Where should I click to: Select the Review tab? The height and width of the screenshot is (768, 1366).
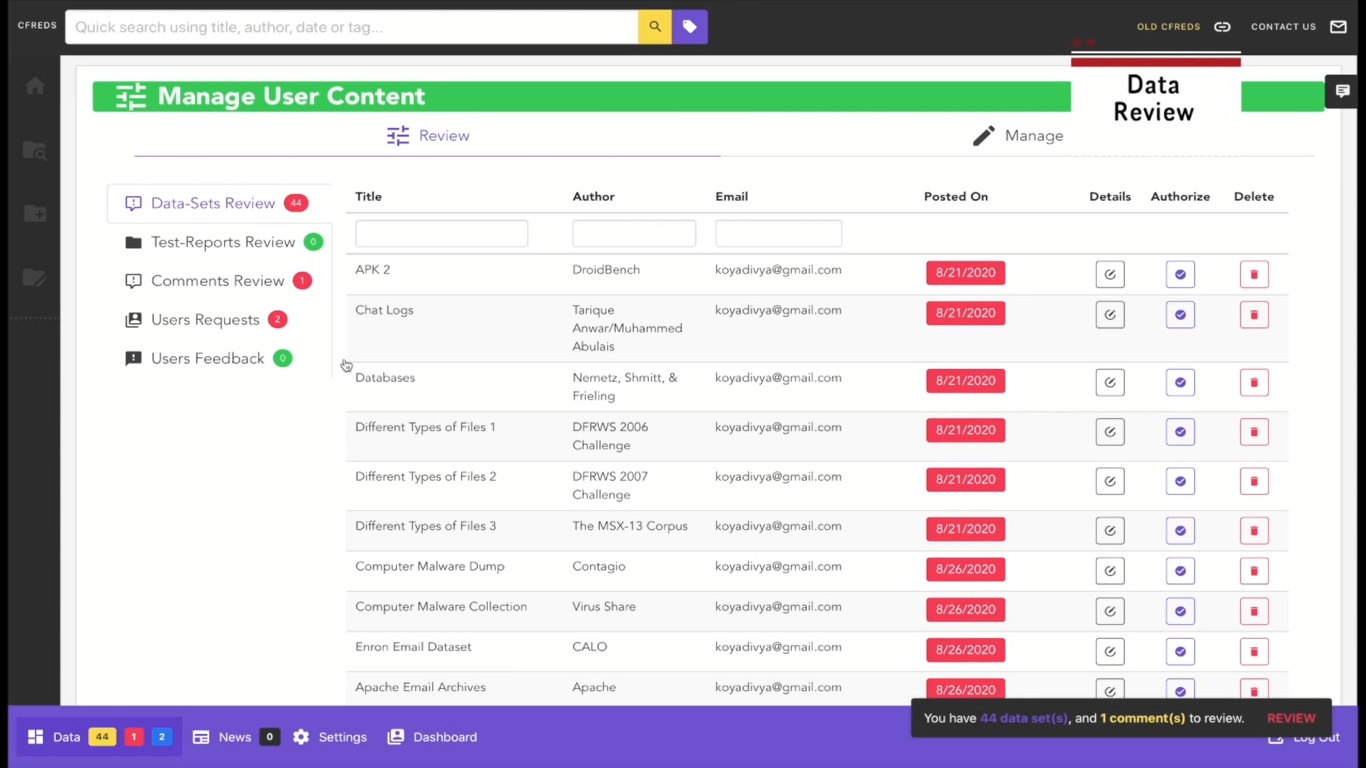(x=428, y=136)
